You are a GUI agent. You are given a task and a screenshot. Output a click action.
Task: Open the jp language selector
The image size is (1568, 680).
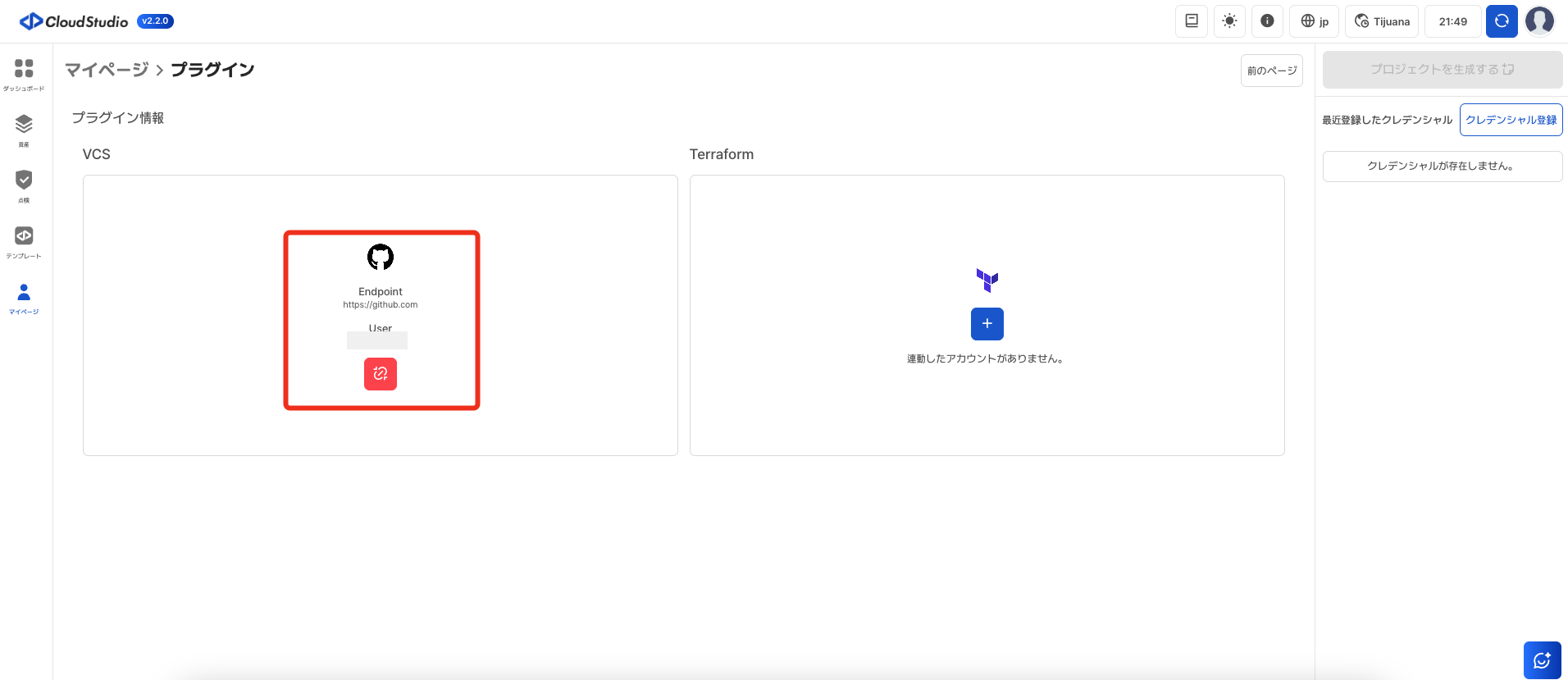click(x=1315, y=21)
